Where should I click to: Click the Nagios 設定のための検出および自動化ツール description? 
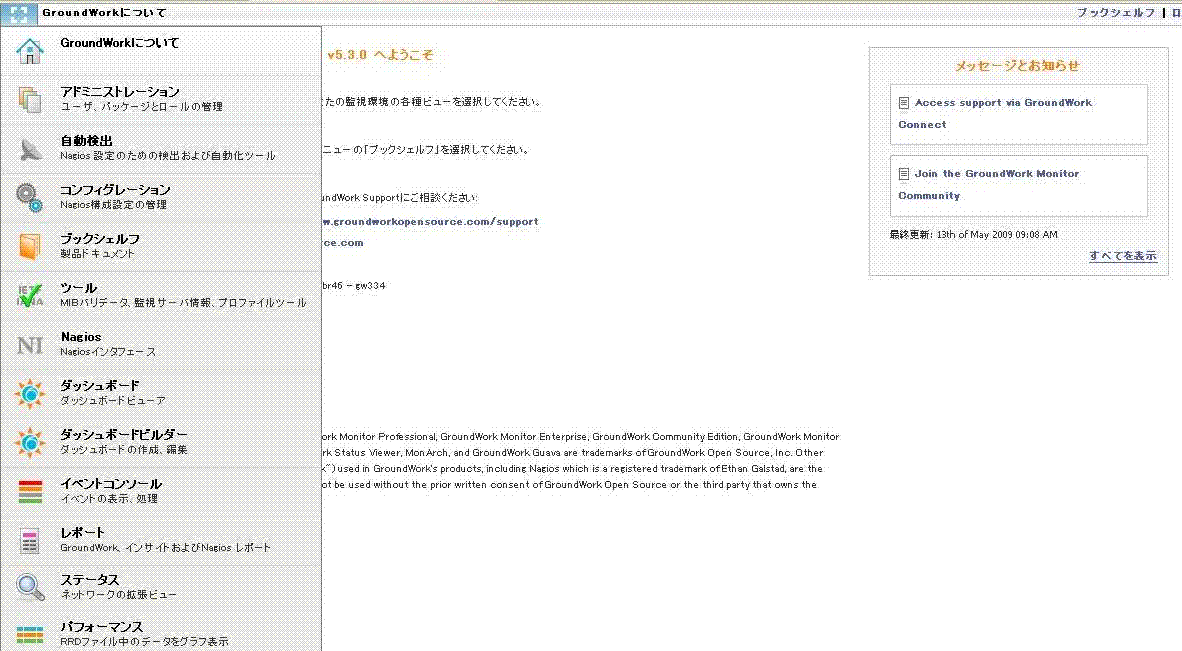(x=168, y=156)
